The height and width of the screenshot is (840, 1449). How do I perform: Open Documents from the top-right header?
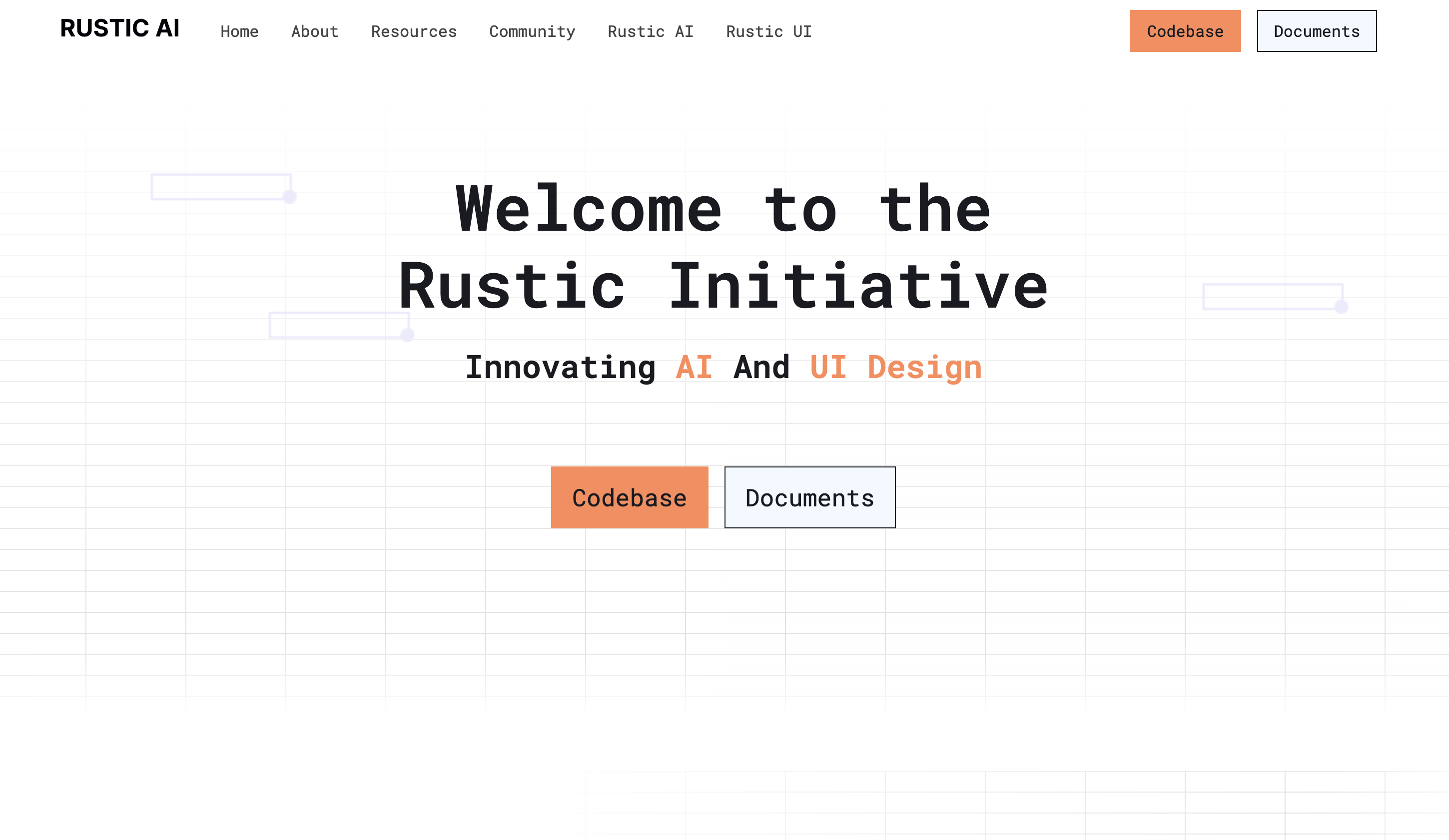[1317, 31]
